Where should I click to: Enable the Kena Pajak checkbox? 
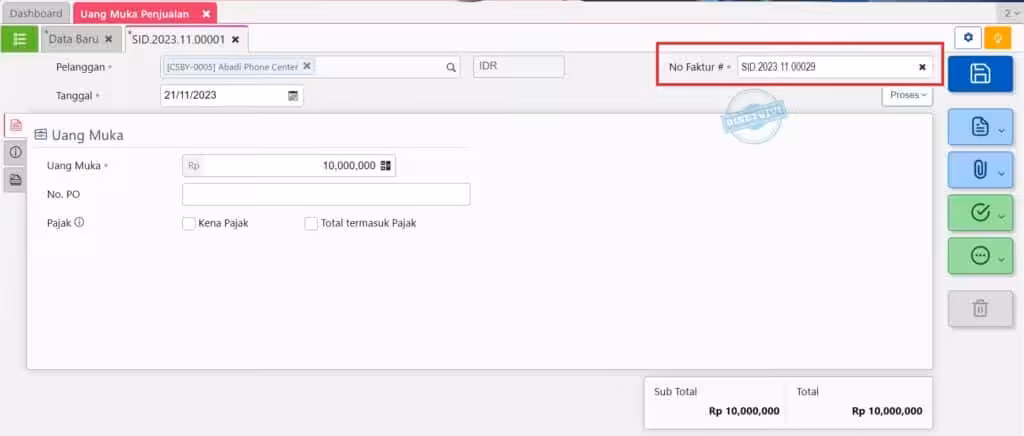[189, 223]
